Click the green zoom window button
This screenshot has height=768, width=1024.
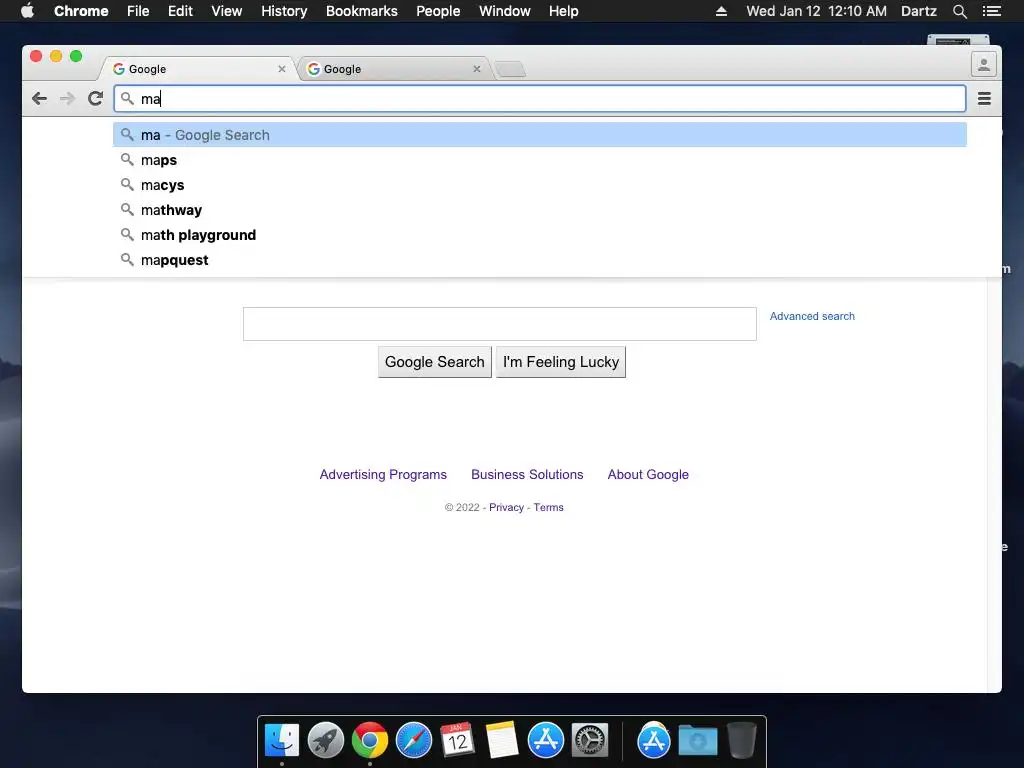click(76, 56)
